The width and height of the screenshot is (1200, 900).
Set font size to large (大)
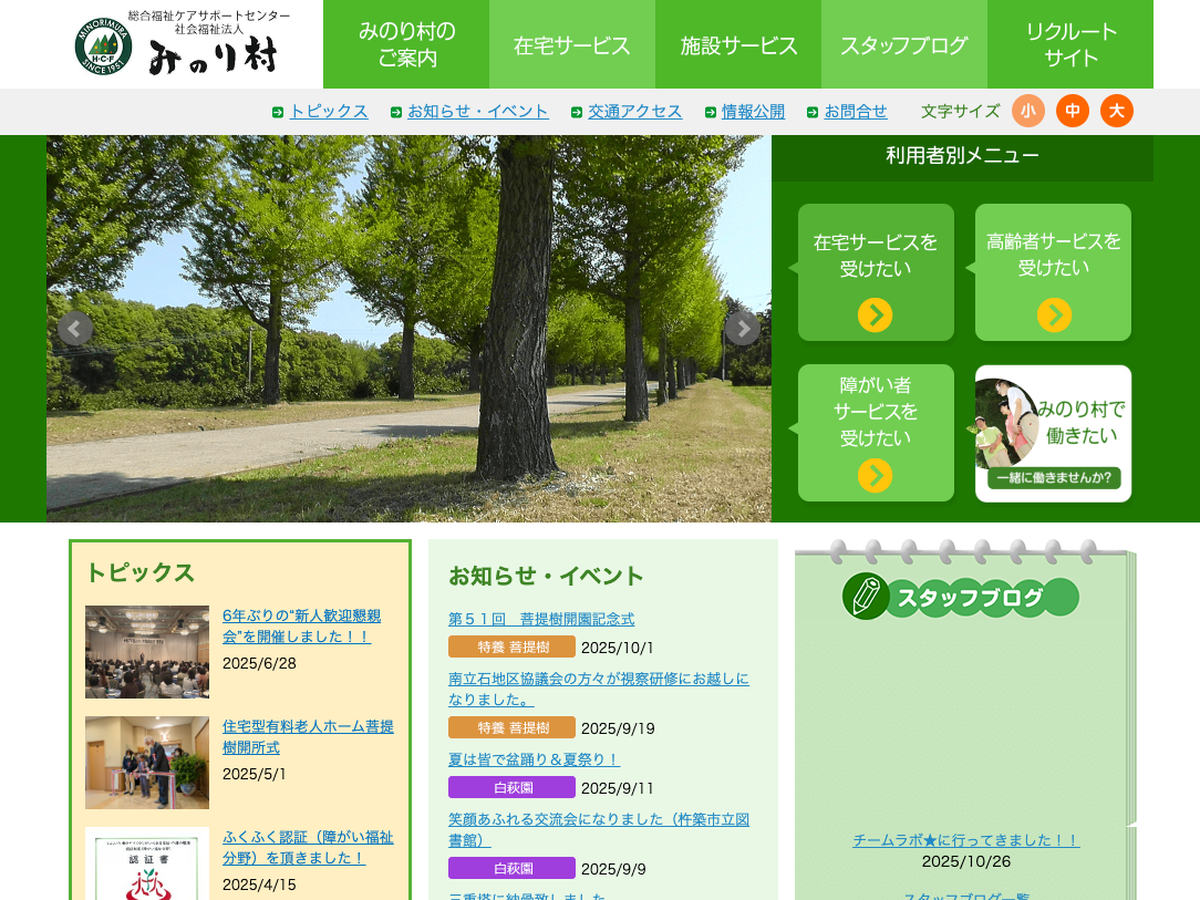(x=1116, y=111)
